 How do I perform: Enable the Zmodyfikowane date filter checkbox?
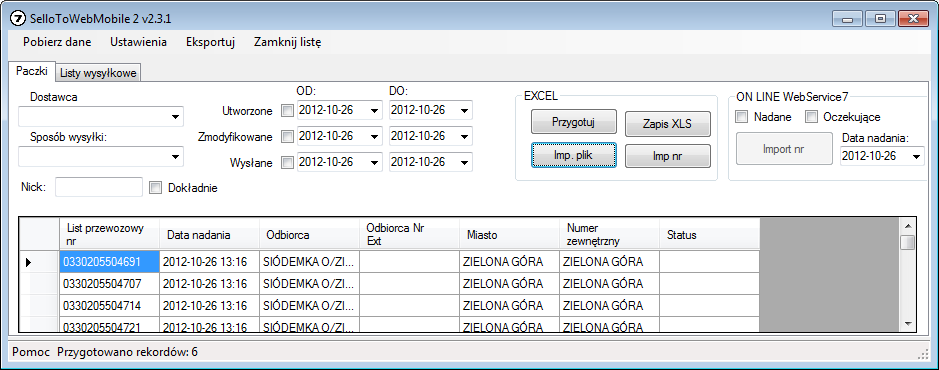[x=288, y=137]
